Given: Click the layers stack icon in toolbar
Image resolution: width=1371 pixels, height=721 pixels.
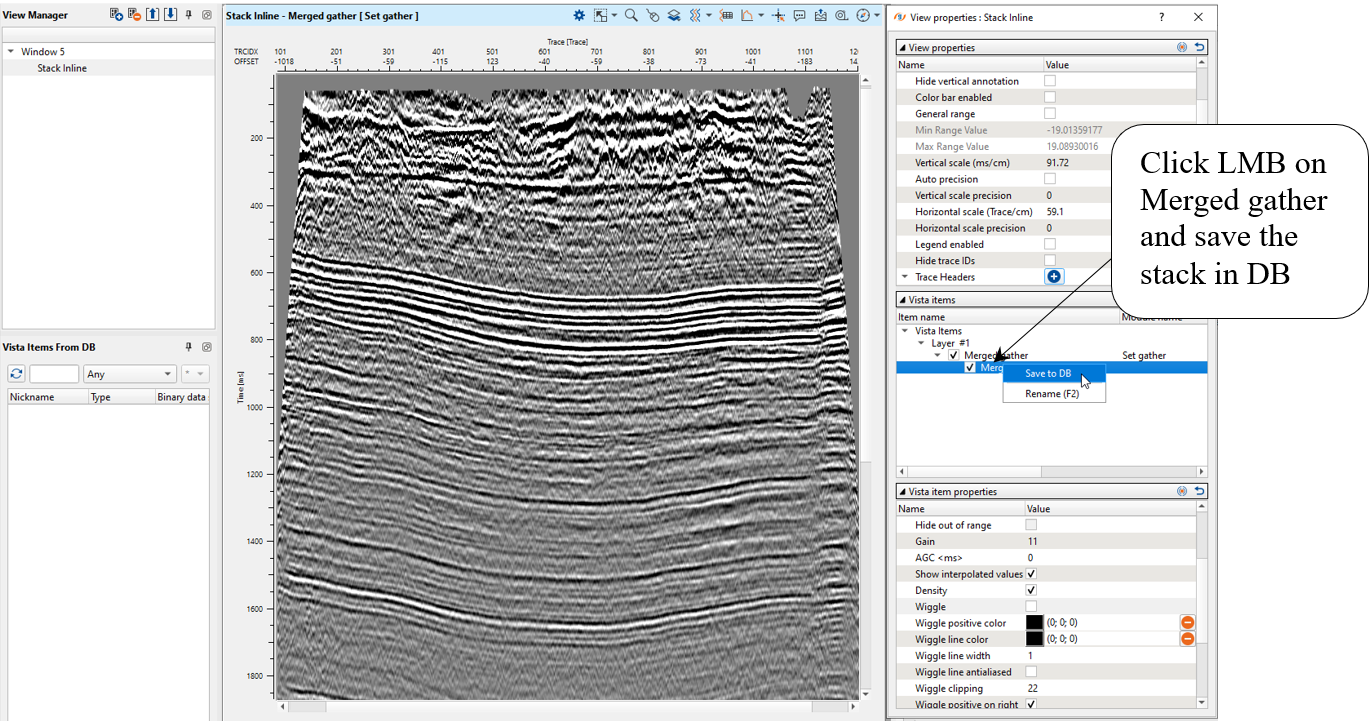Looking at the screenshot, I should pos(674,16).
